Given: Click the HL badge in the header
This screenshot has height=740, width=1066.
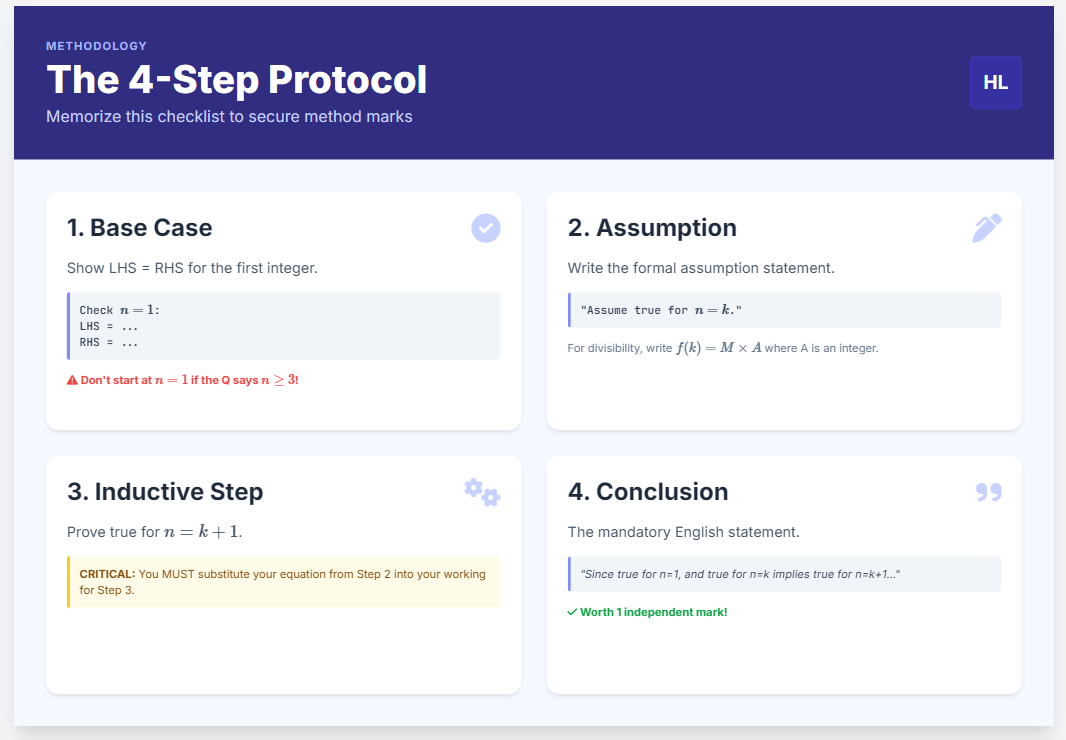Looking at the screenshot, I should tap(995, 83).
